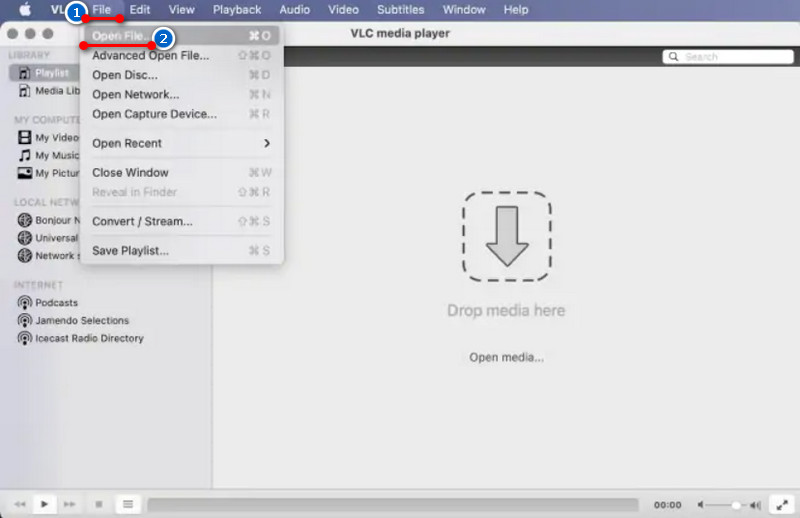Open Icecast Radio Directory
The height and width of the screenshot is (518, 800).
pyautogui.click(x=81, y=338)
